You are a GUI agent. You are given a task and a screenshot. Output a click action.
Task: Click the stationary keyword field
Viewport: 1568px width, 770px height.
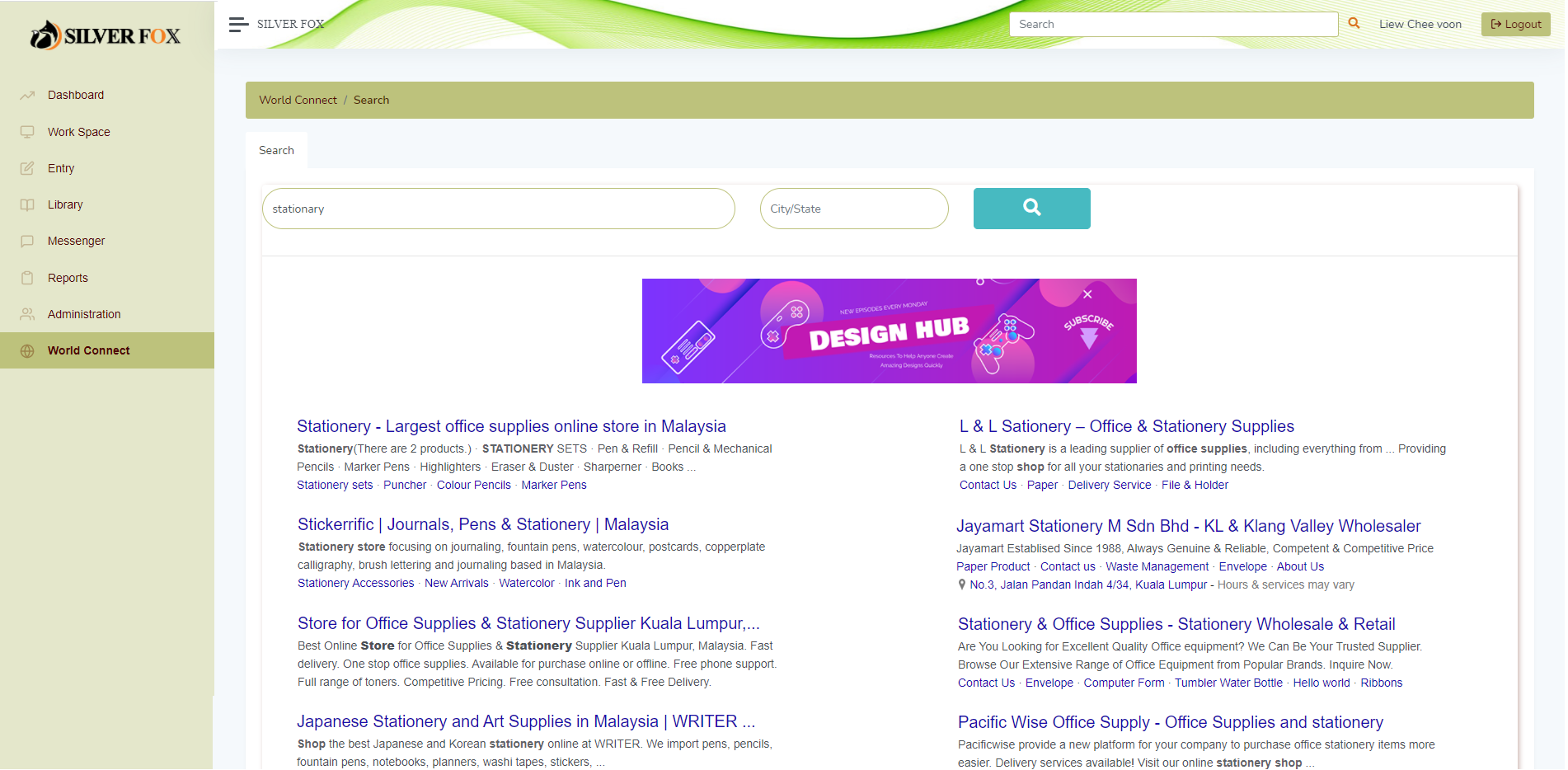click(498, 209)
